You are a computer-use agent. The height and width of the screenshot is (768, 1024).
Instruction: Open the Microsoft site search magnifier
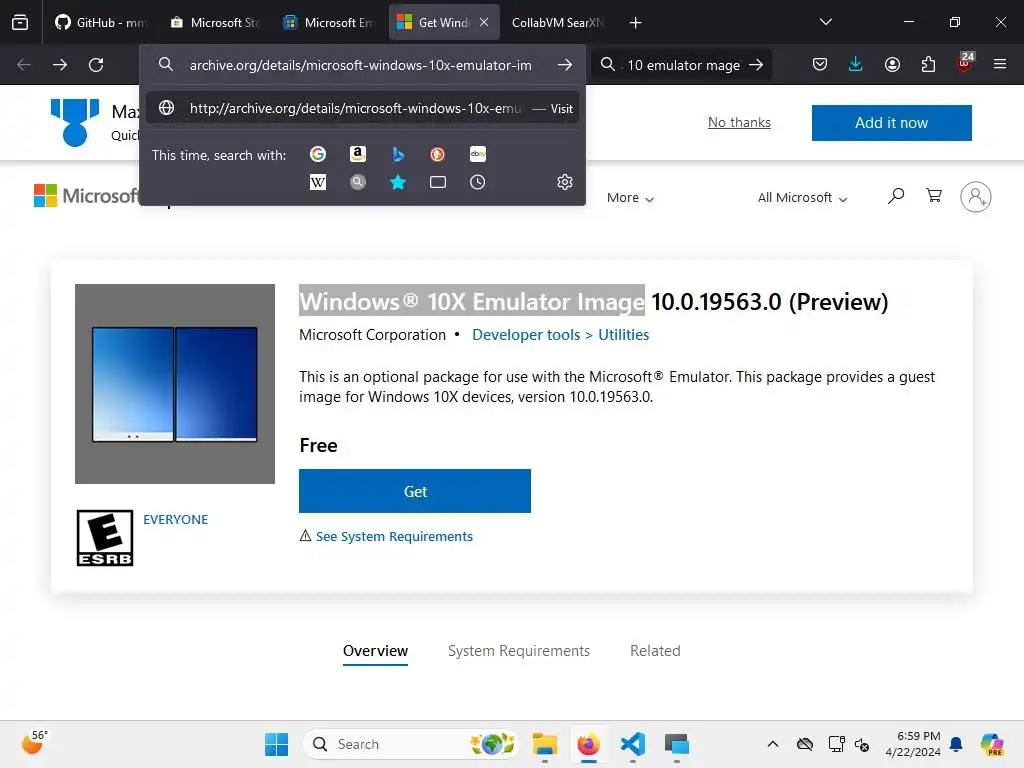point(896,195)
